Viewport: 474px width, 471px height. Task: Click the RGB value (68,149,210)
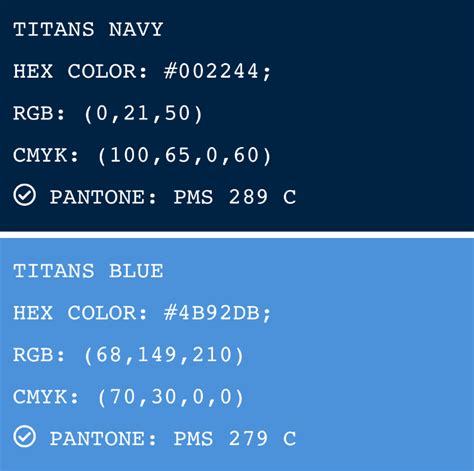(x=164, y=355)
